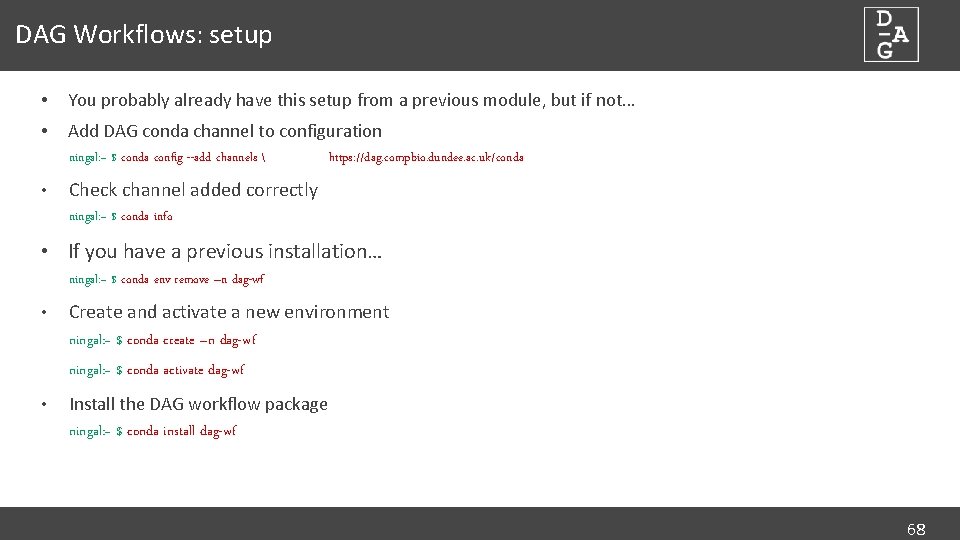Click the DAG logo icon

pyautogui.click(x=891, y=35)
